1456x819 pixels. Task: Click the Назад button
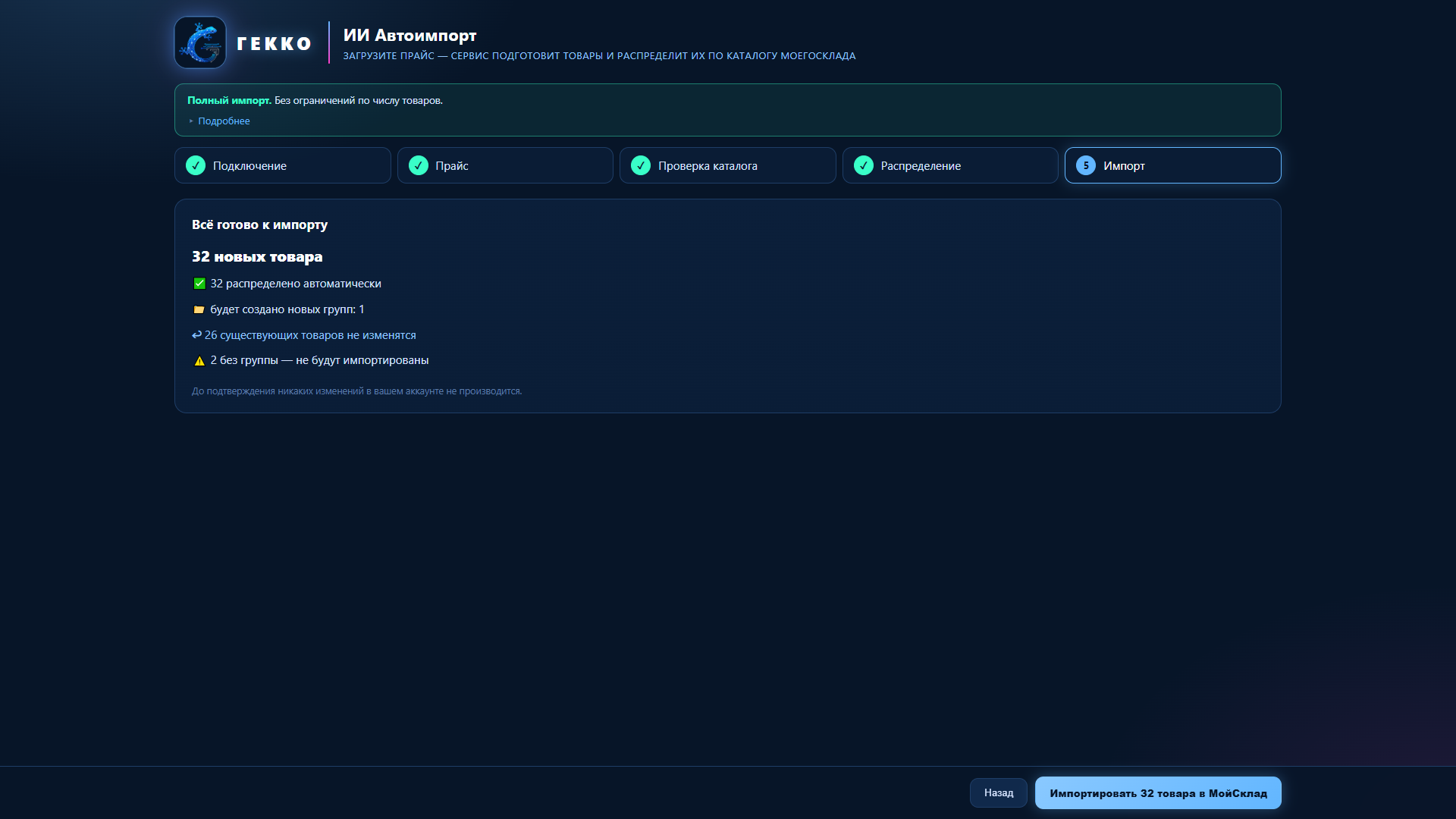pyautogui.click(x=999, y=792)
